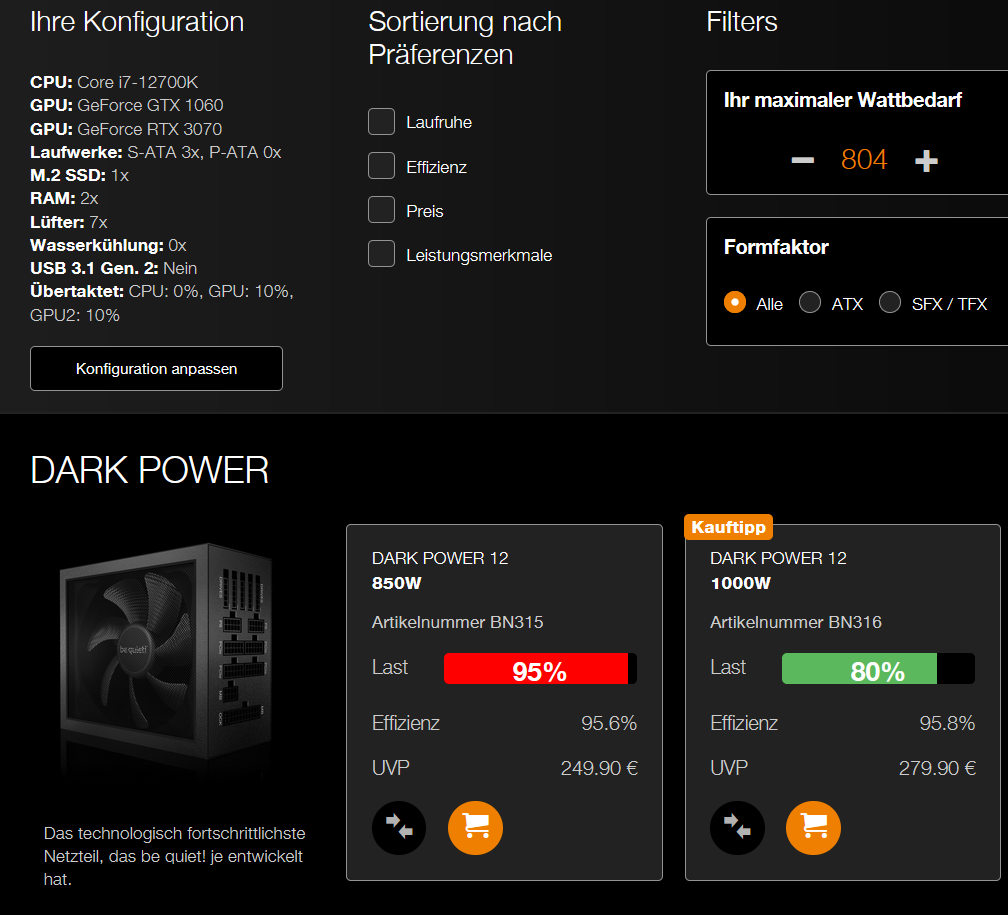
Task: Click the GPU GeForce RTX 3070 line
Action: pos(126,129)
